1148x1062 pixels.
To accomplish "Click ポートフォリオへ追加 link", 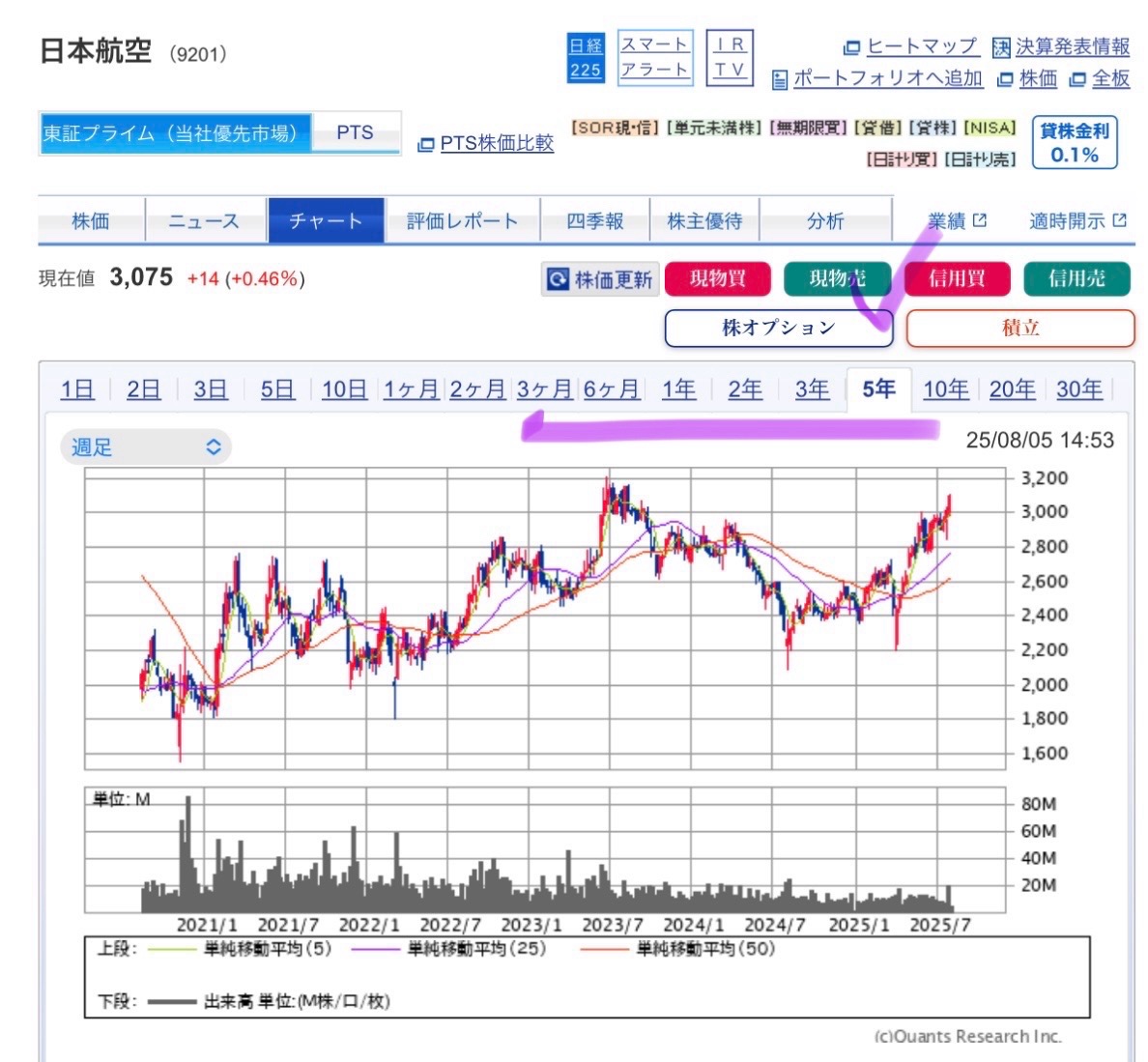I will coord(877,78).
